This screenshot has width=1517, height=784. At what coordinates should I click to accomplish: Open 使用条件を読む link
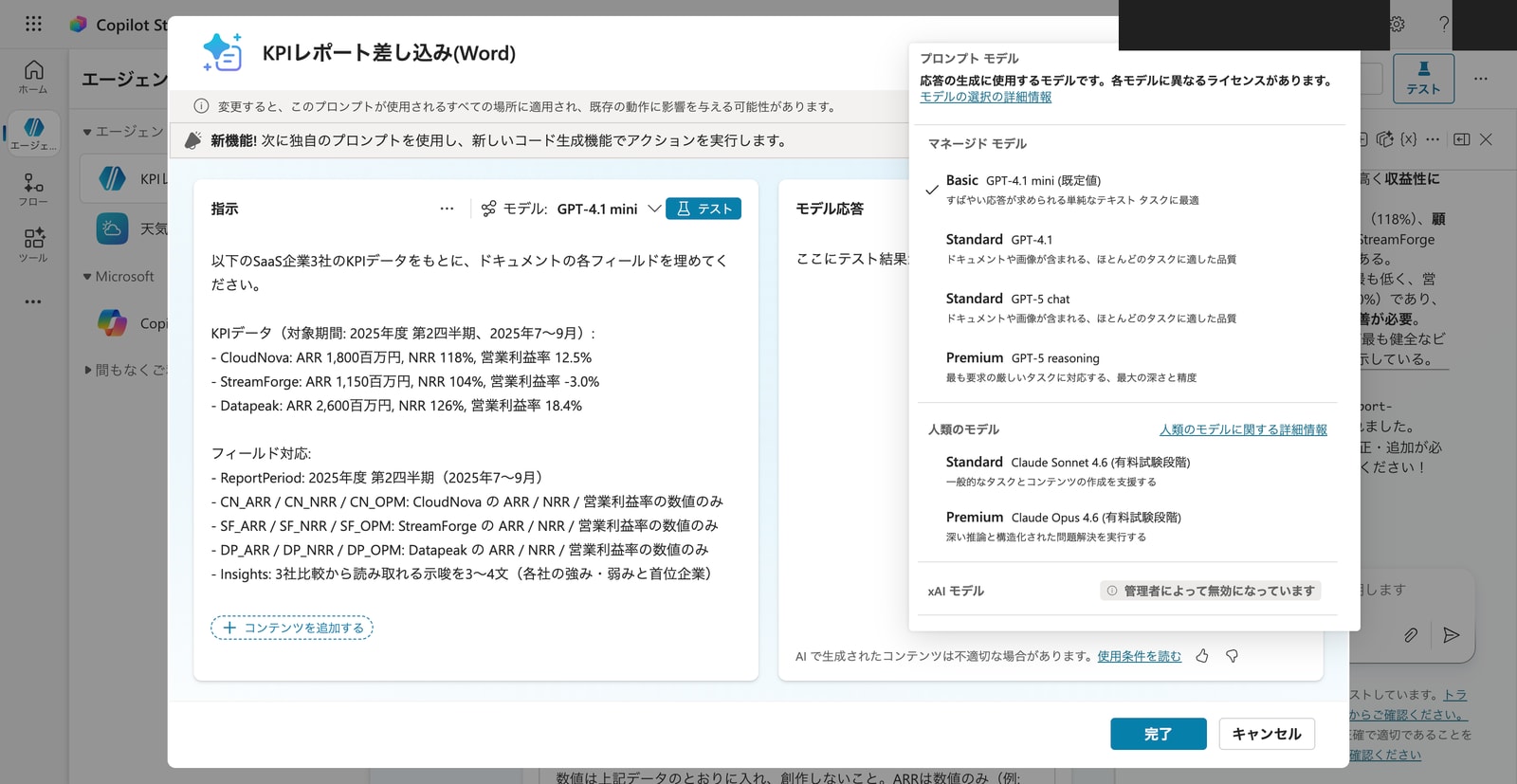pyautogui.click(x=1139, y=656)
